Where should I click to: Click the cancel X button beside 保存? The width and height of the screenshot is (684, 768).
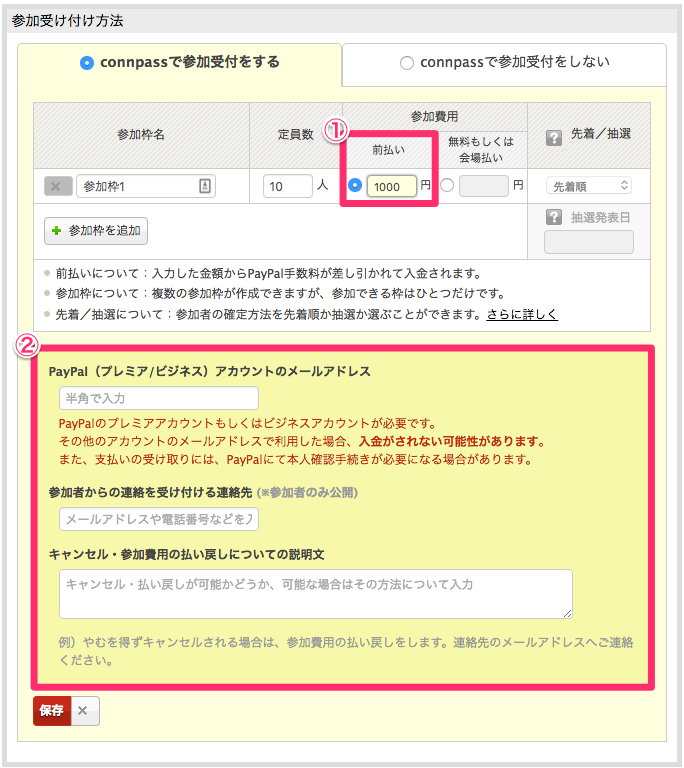(x=85, y=711)
